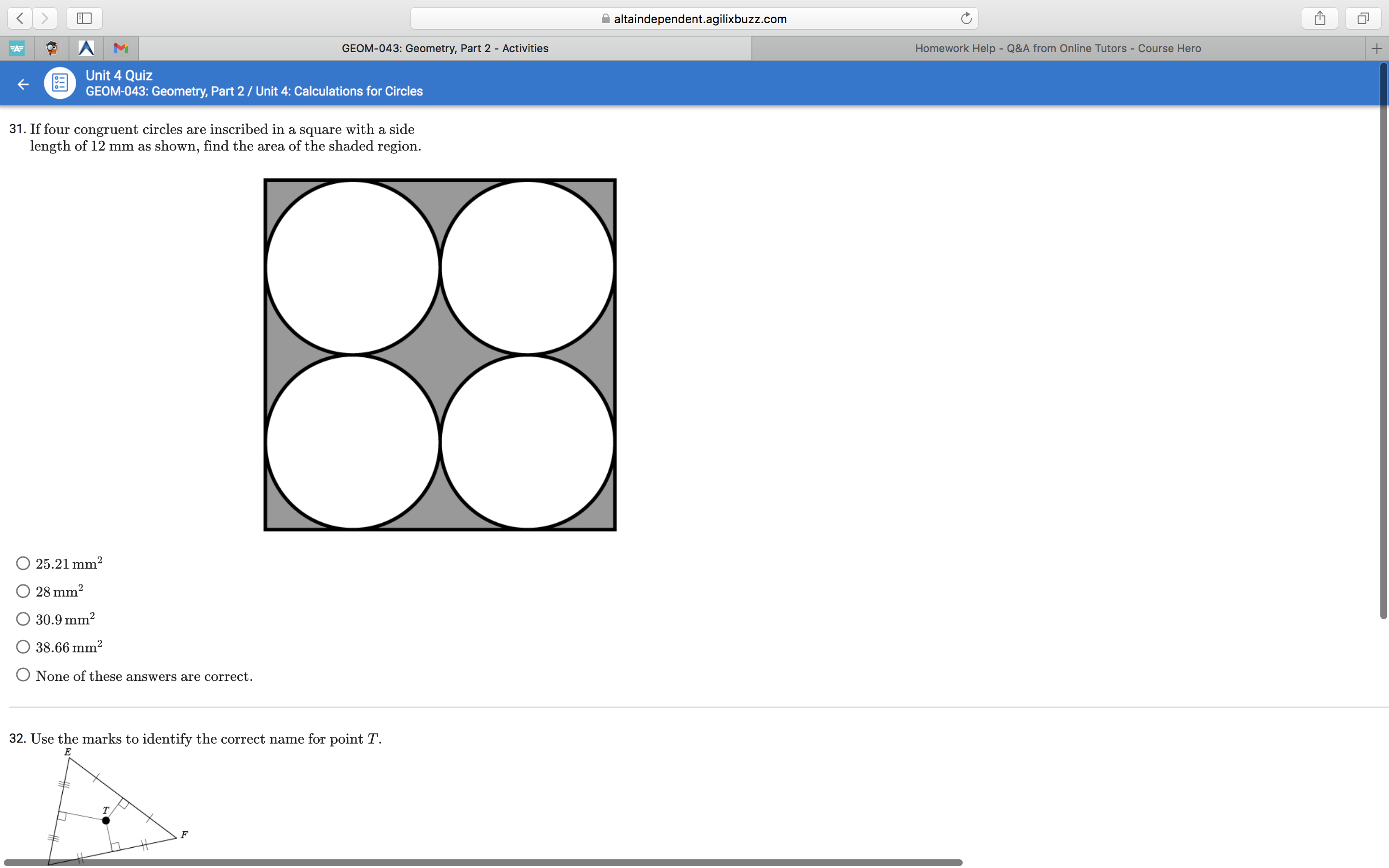
Task: Open the blue A pinned tab
Action: pyautogui.click(x=86, y=48)
